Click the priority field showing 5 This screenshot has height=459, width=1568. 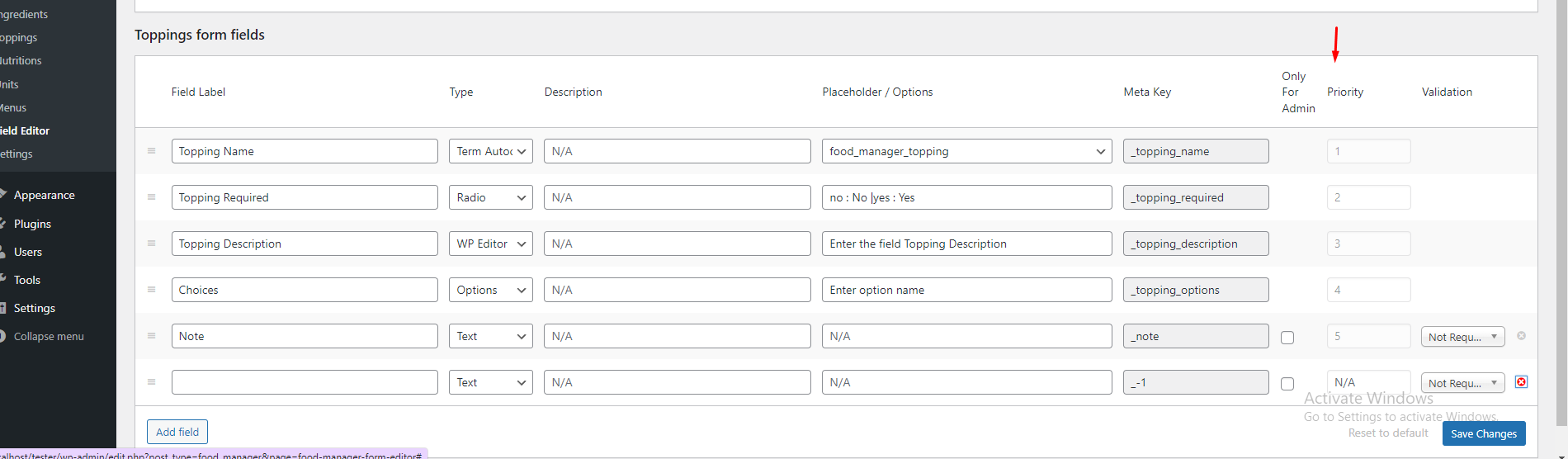[x=1368, y=336]
